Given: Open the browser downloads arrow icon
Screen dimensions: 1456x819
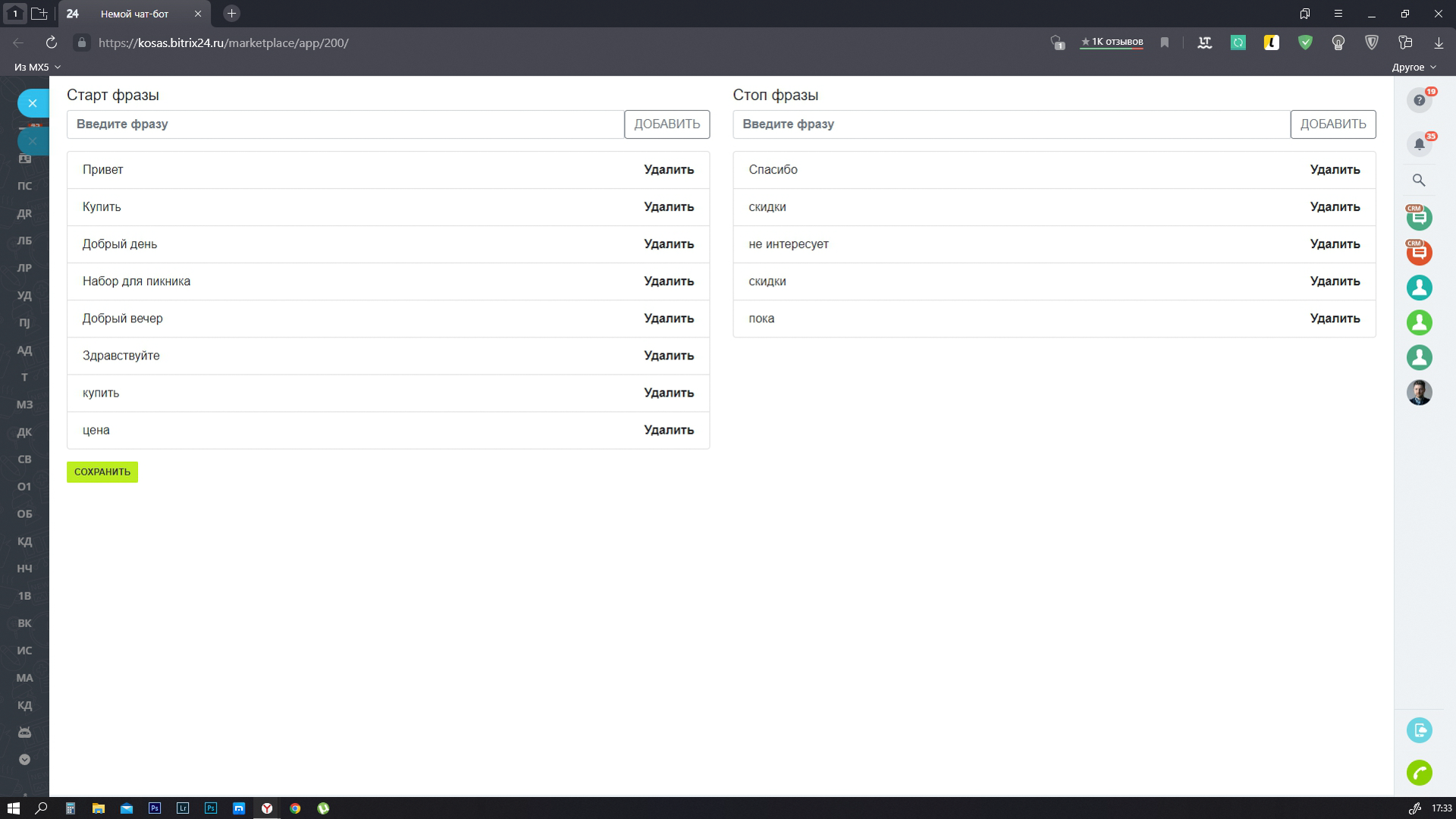Looking at the screenshot, I should coord(1439,42).
